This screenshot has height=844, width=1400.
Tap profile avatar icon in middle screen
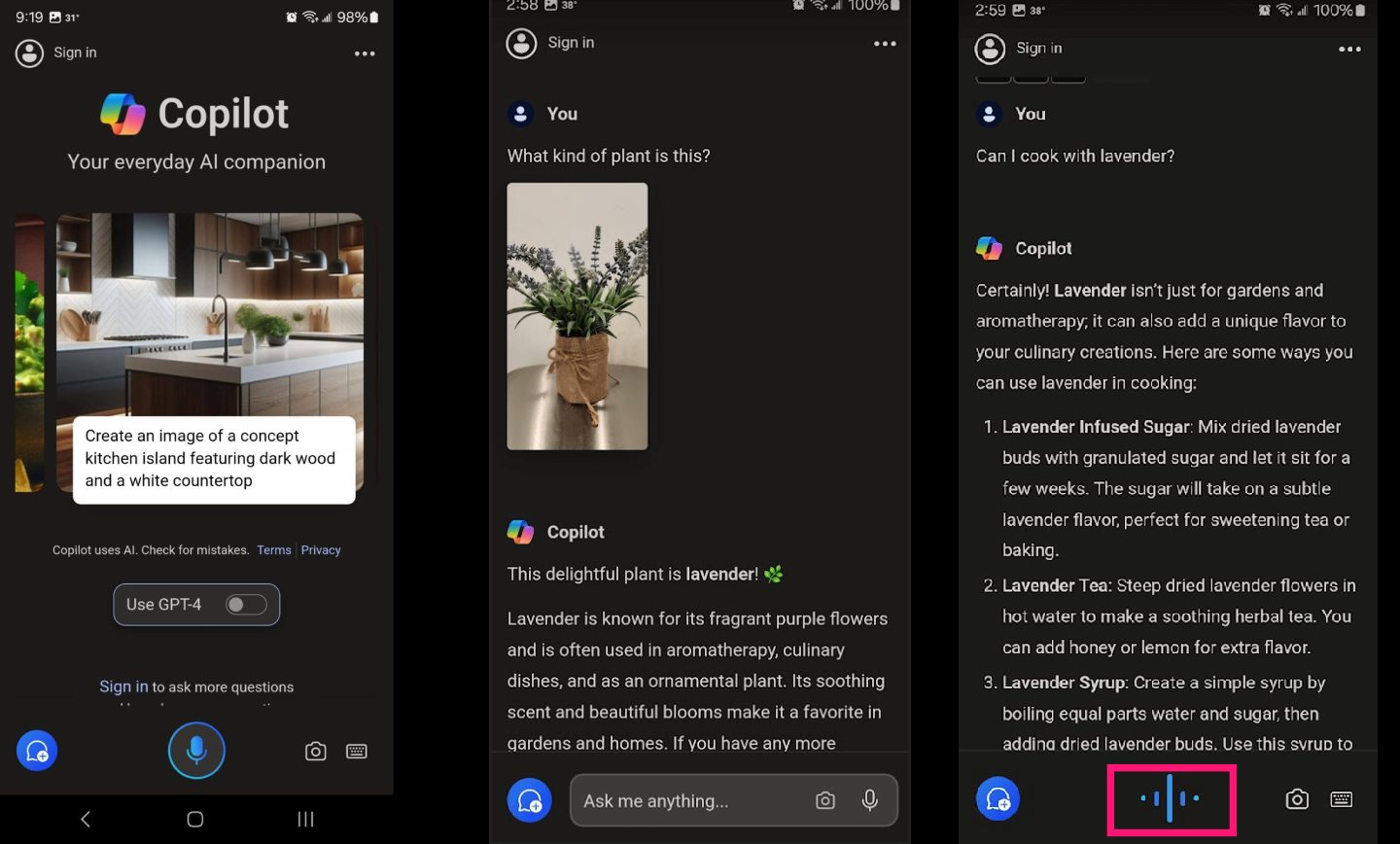[x=522, y=43]
